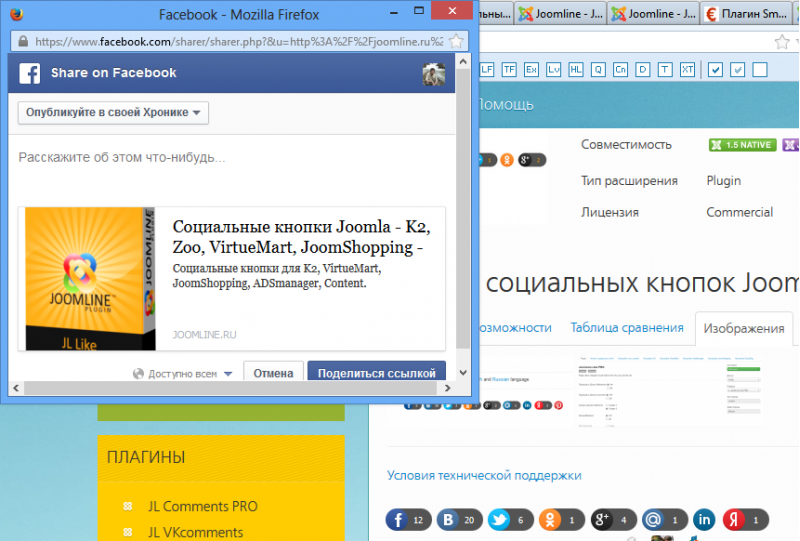Image resolution: width=800 pixels, height=541 pixels.
Task: Click the vertical scrollbar down arrow in popup
Action: pos(463,373)
